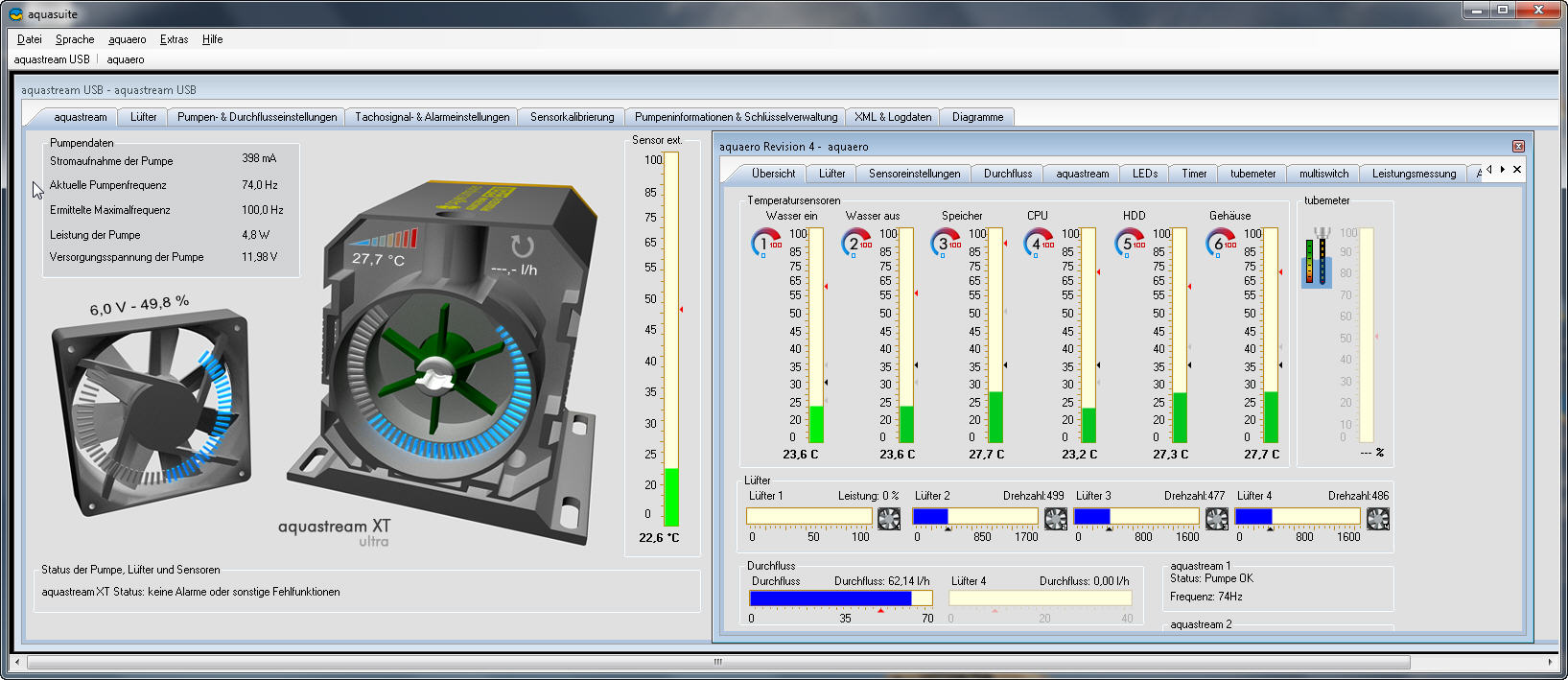1568x680 pixels.
Task: Click the Gehäuse sensor 6 gauge icon
Action: coord(1220,243)
